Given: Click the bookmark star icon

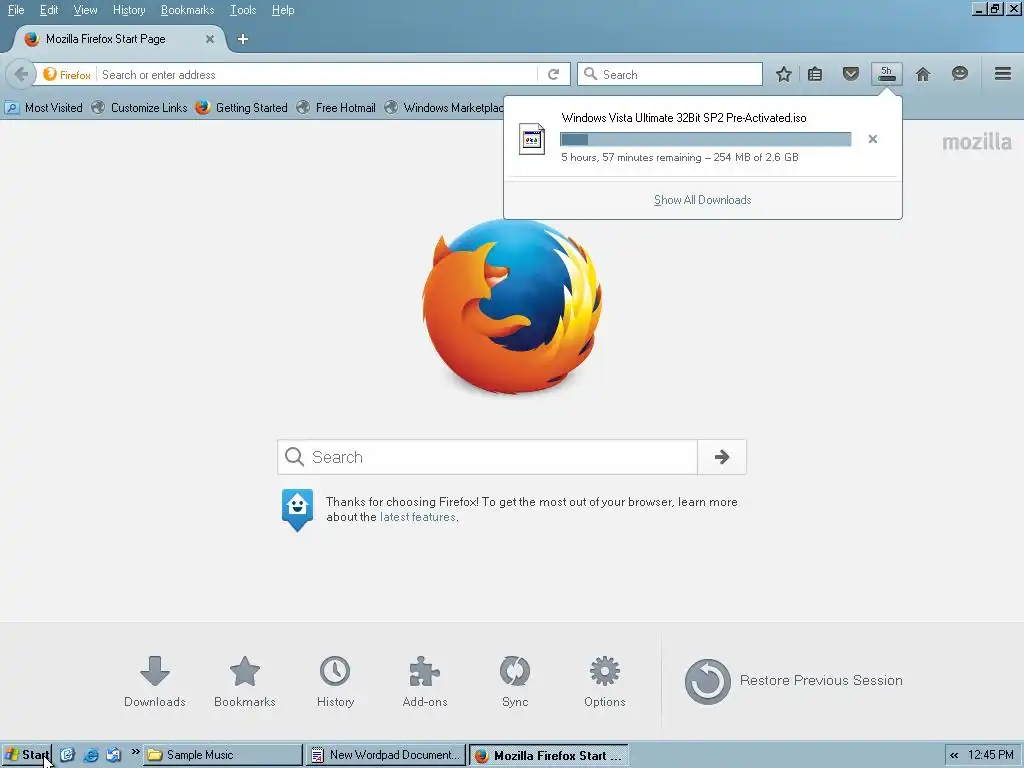Looking at the screenshot, I should 784,74.
